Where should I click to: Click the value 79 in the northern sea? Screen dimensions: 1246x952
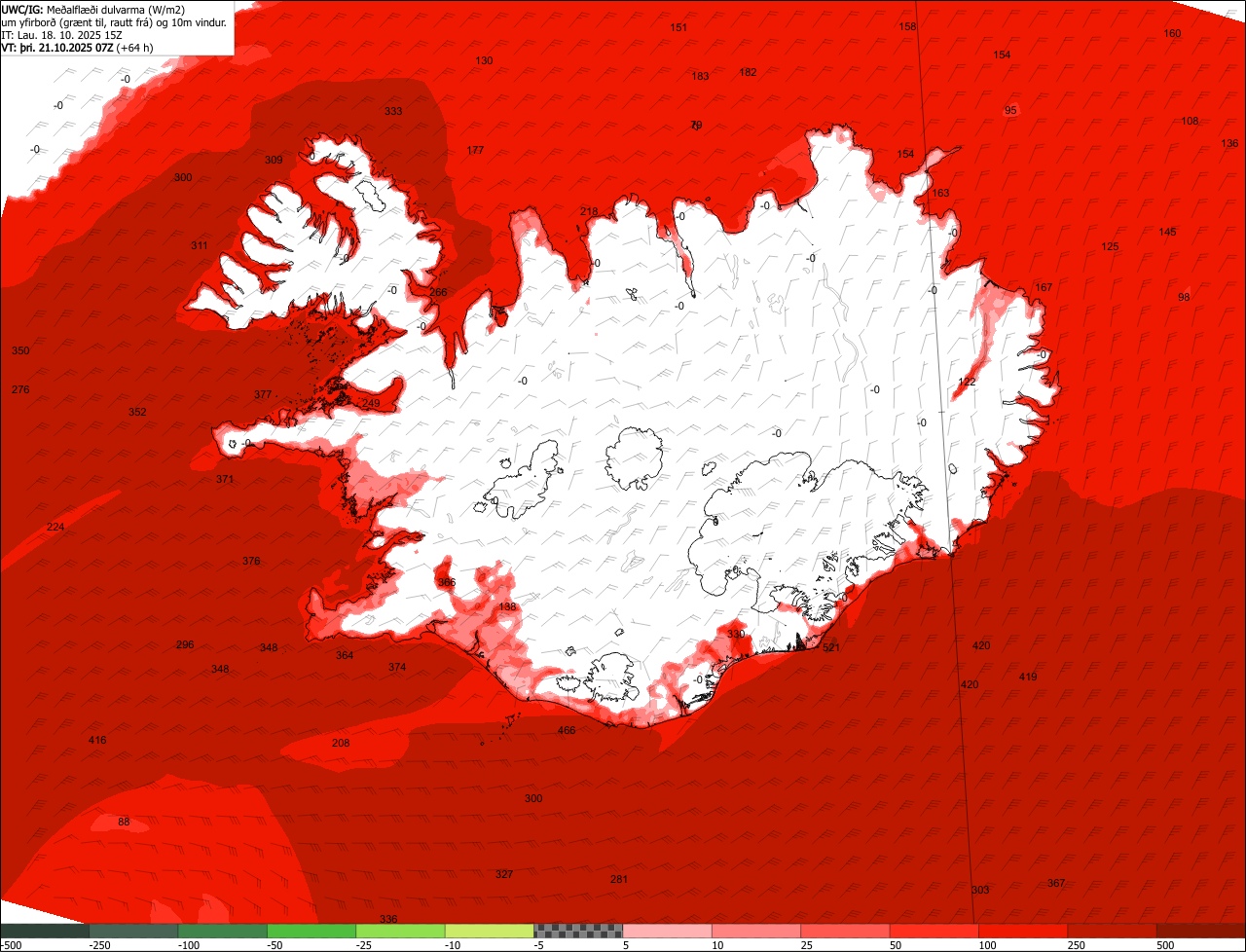[x=696, y=126]
